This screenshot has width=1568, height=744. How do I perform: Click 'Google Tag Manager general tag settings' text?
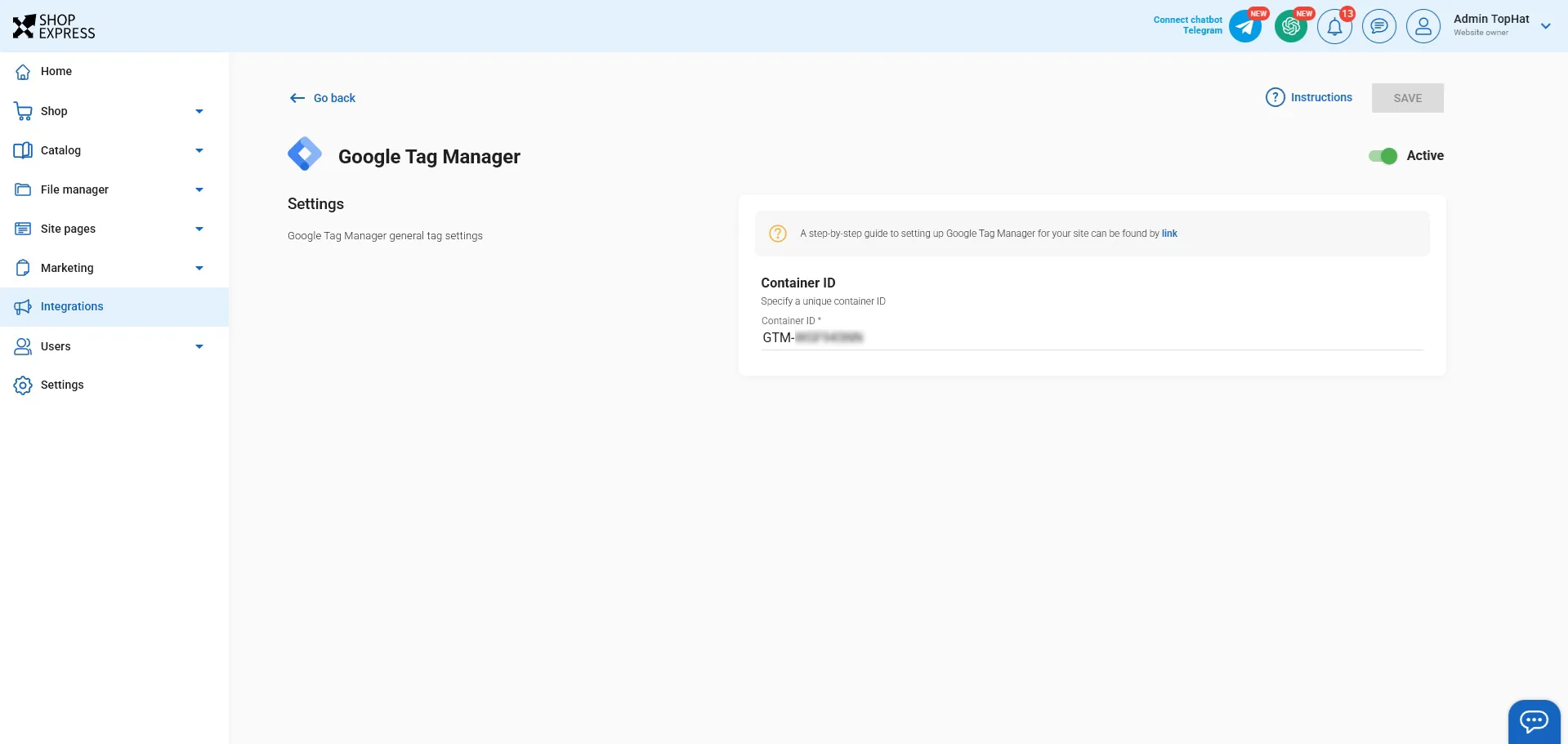tap(385, 236)
